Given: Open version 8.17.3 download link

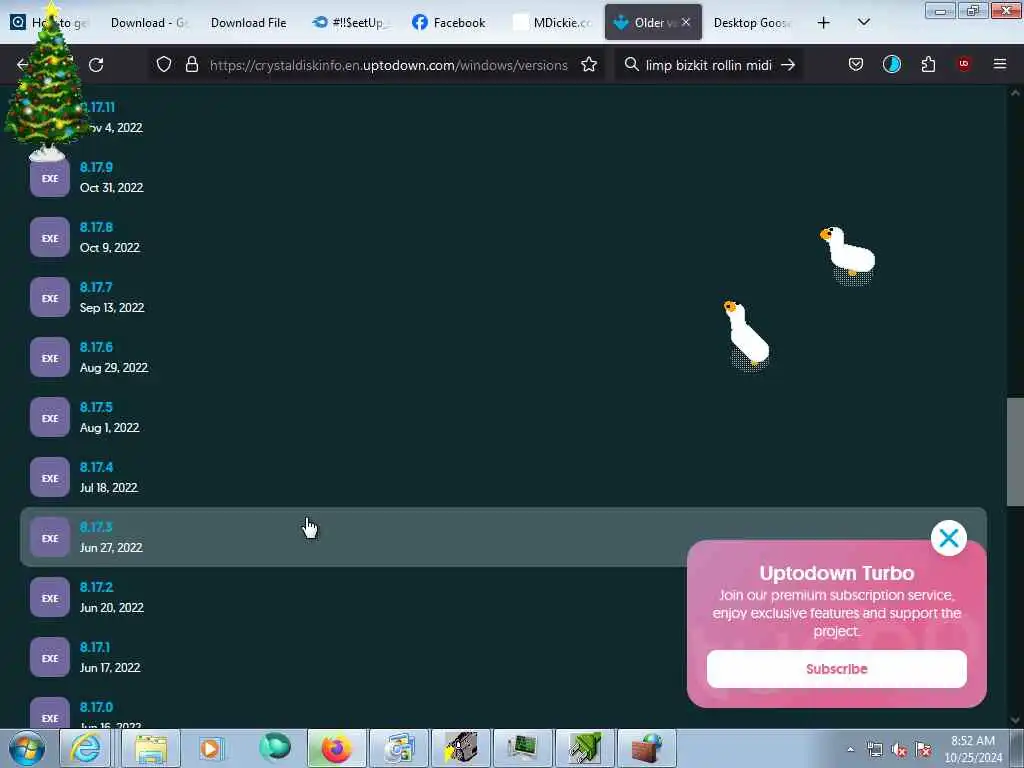Looking at the screenshot, I should [96, 527].
